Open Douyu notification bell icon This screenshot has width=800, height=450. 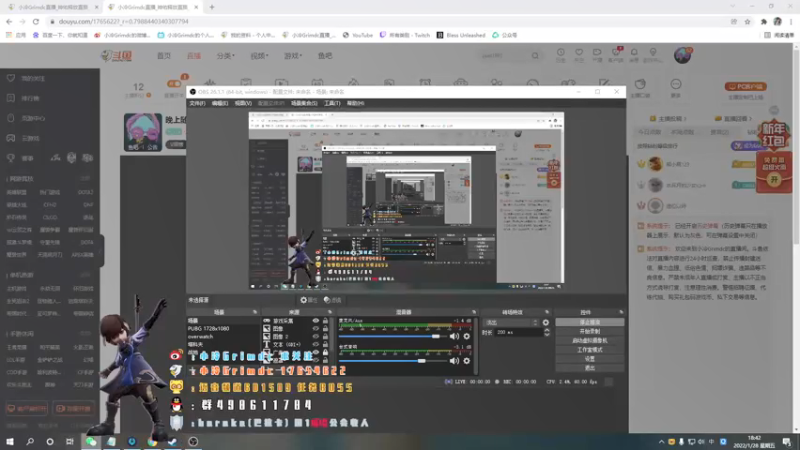click(x=634, y=53)
